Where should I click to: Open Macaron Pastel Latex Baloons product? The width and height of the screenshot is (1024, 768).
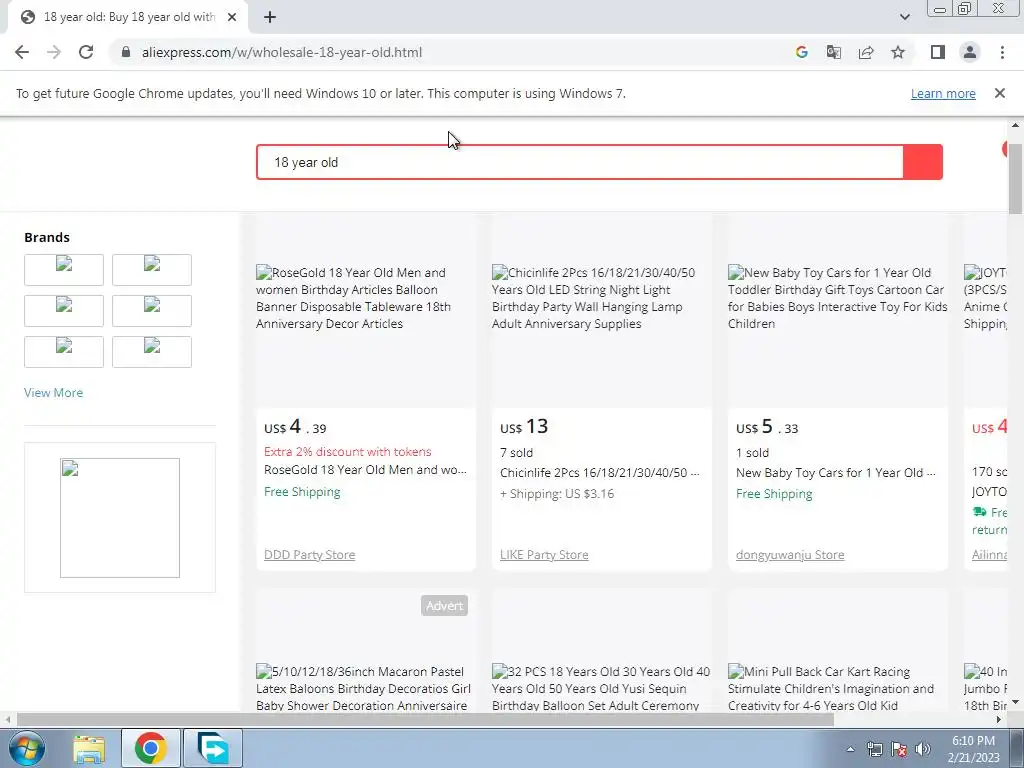[364, 688]
